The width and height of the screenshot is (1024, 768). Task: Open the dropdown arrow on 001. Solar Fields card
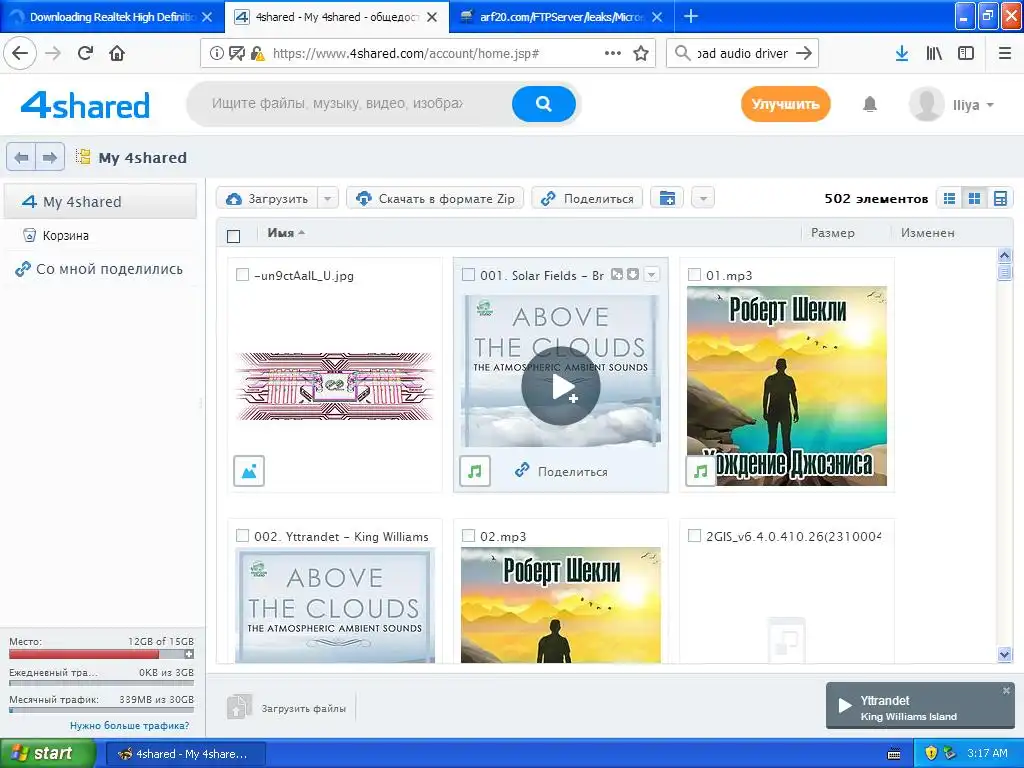coord(651,275)
